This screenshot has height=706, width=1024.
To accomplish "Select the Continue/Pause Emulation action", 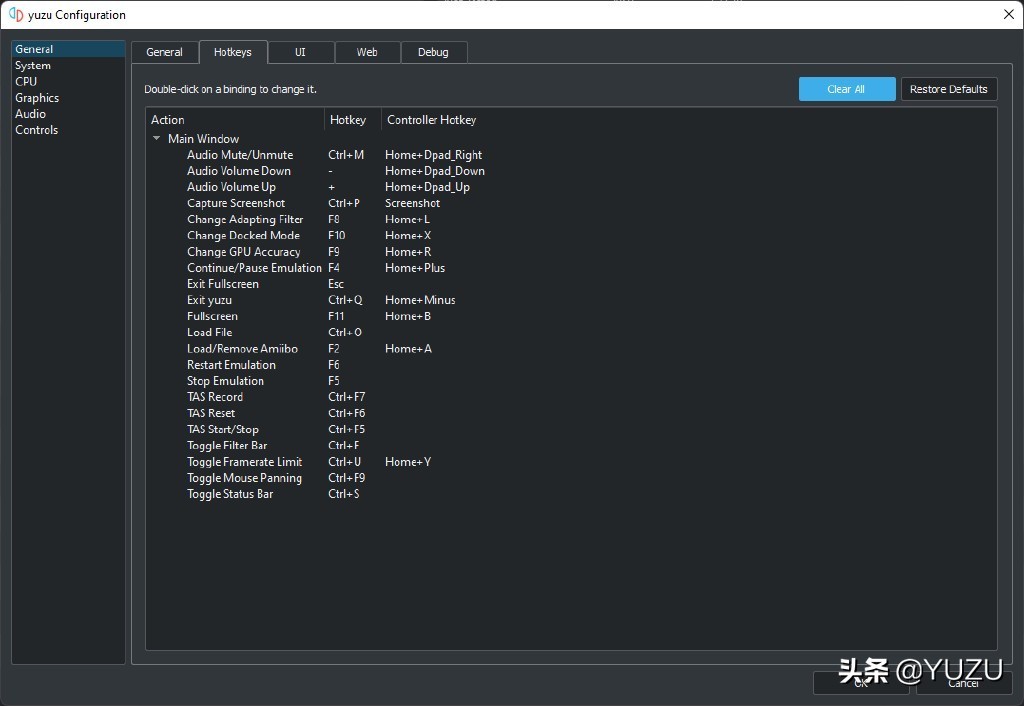I will [254, 268].
